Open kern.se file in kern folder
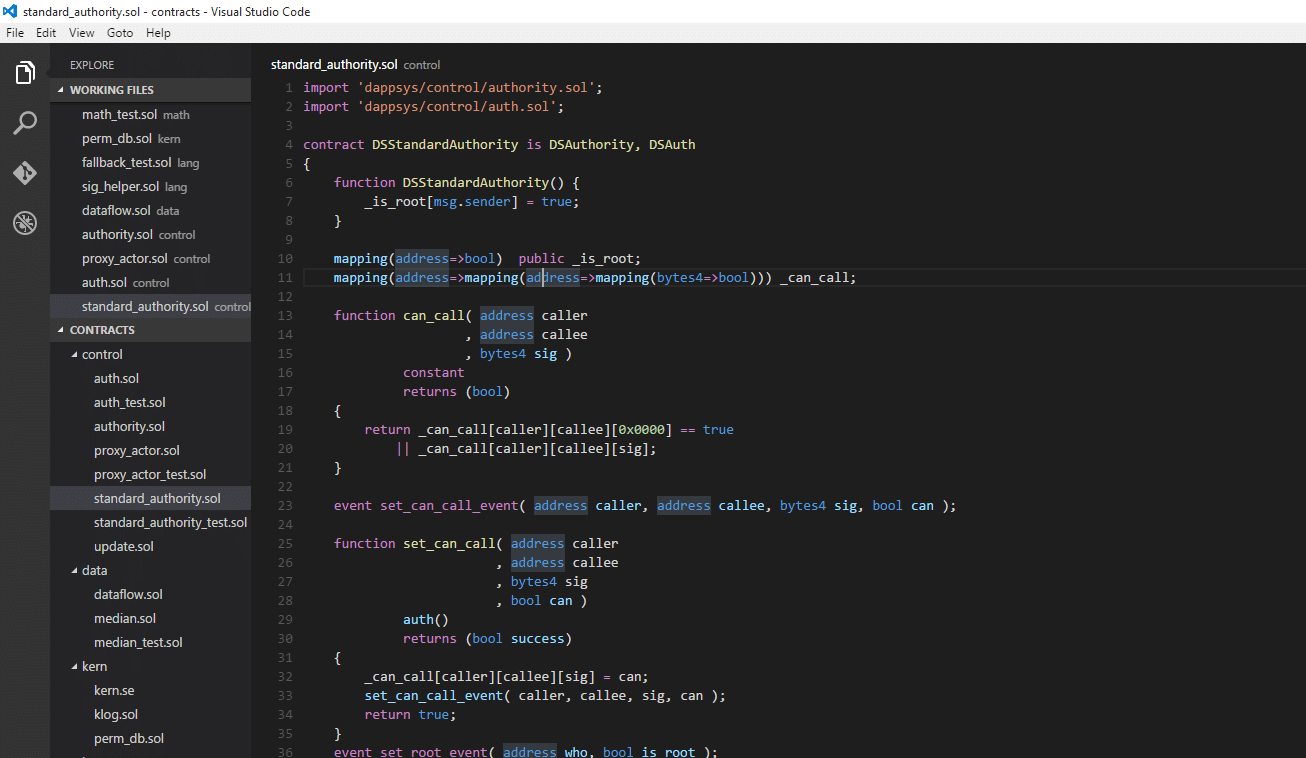1306x758 pixels. coord(114,690)
